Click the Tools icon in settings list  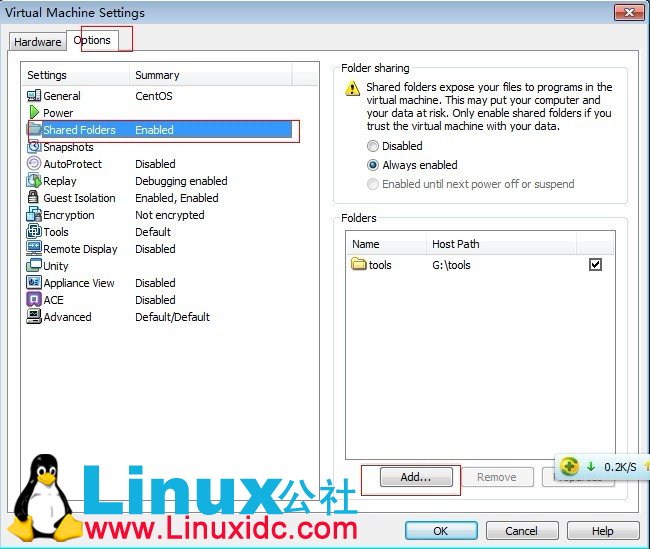(x=34, y=231)
